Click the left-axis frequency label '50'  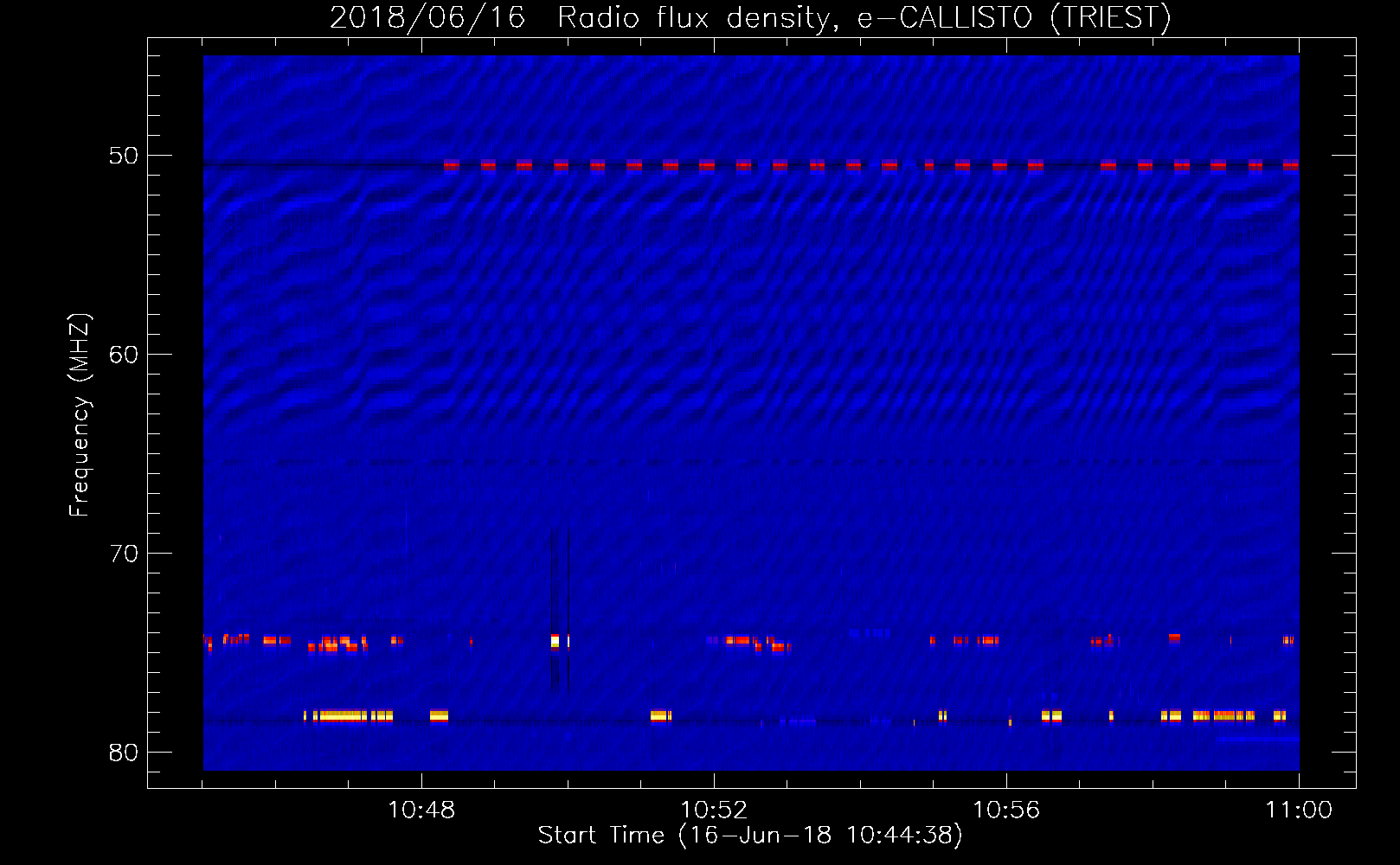(x=124, y=156)
